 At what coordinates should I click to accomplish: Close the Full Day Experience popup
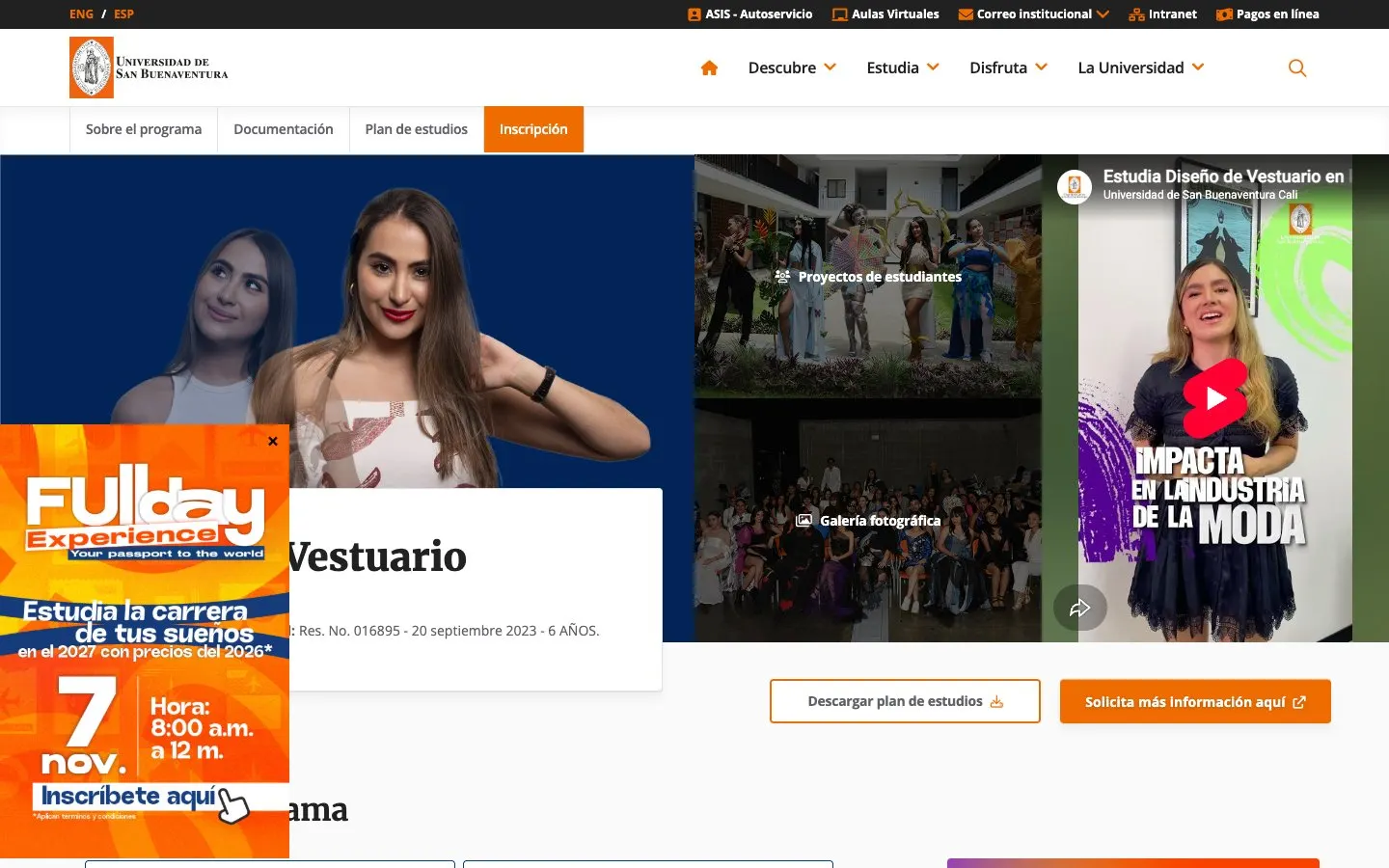[x=273, y=441]
